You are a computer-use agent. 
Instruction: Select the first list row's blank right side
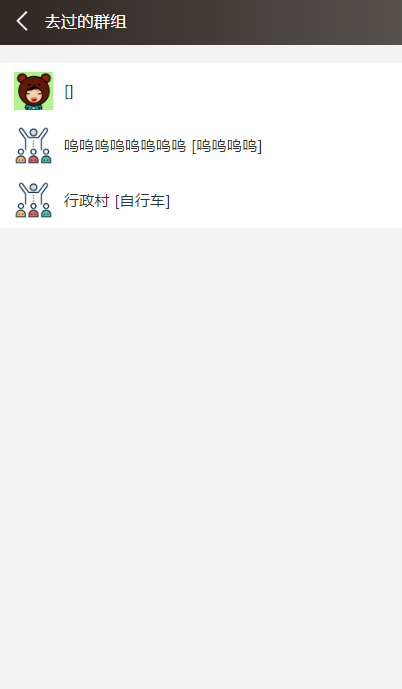pyautogui.click(x=237, y=91)
